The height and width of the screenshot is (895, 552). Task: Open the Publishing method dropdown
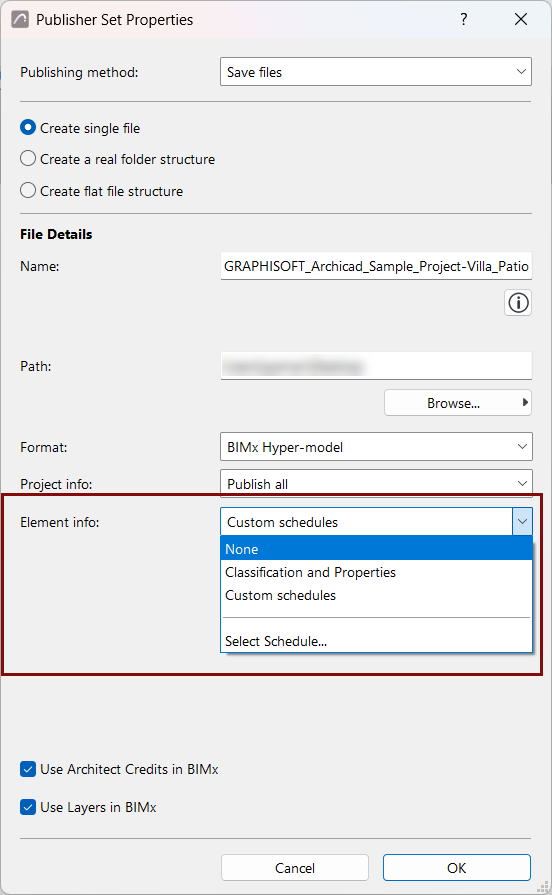(376, 72)
